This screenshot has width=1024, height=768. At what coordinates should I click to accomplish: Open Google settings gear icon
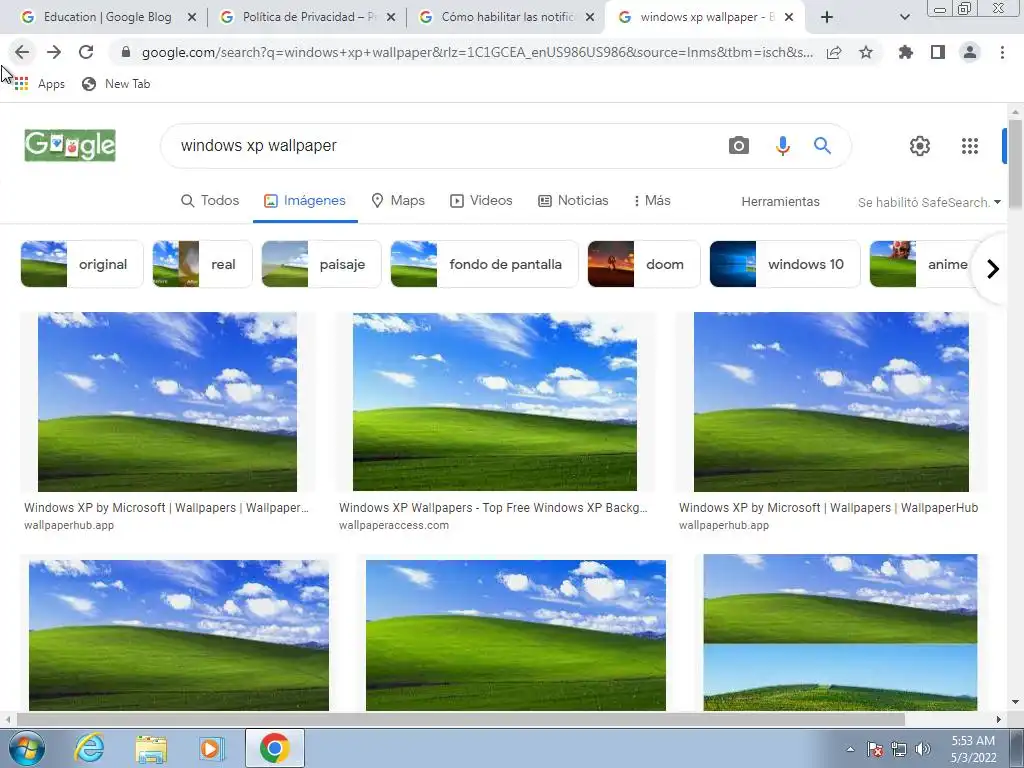coord(920,146)
